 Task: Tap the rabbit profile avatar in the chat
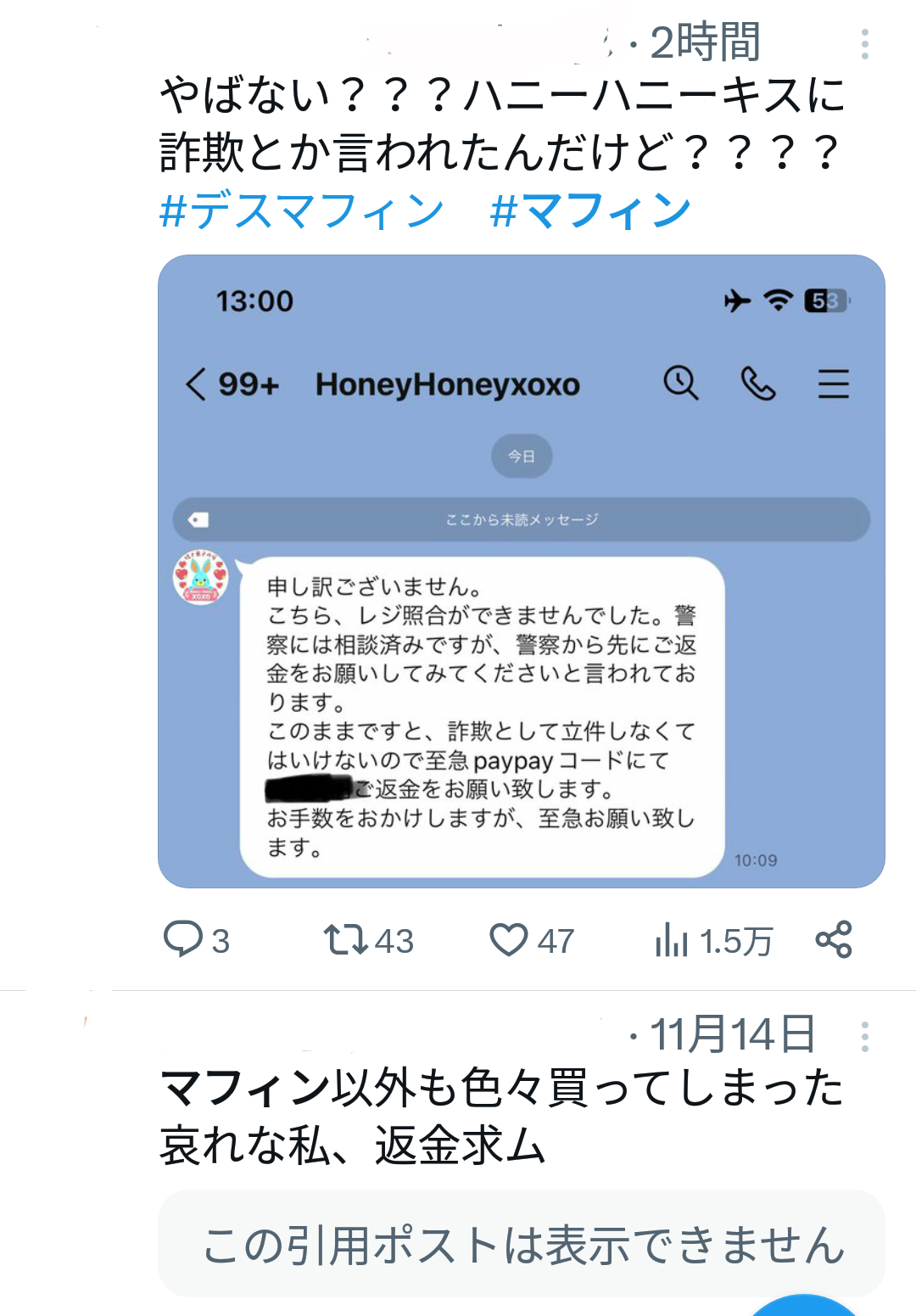click(201, 578)
